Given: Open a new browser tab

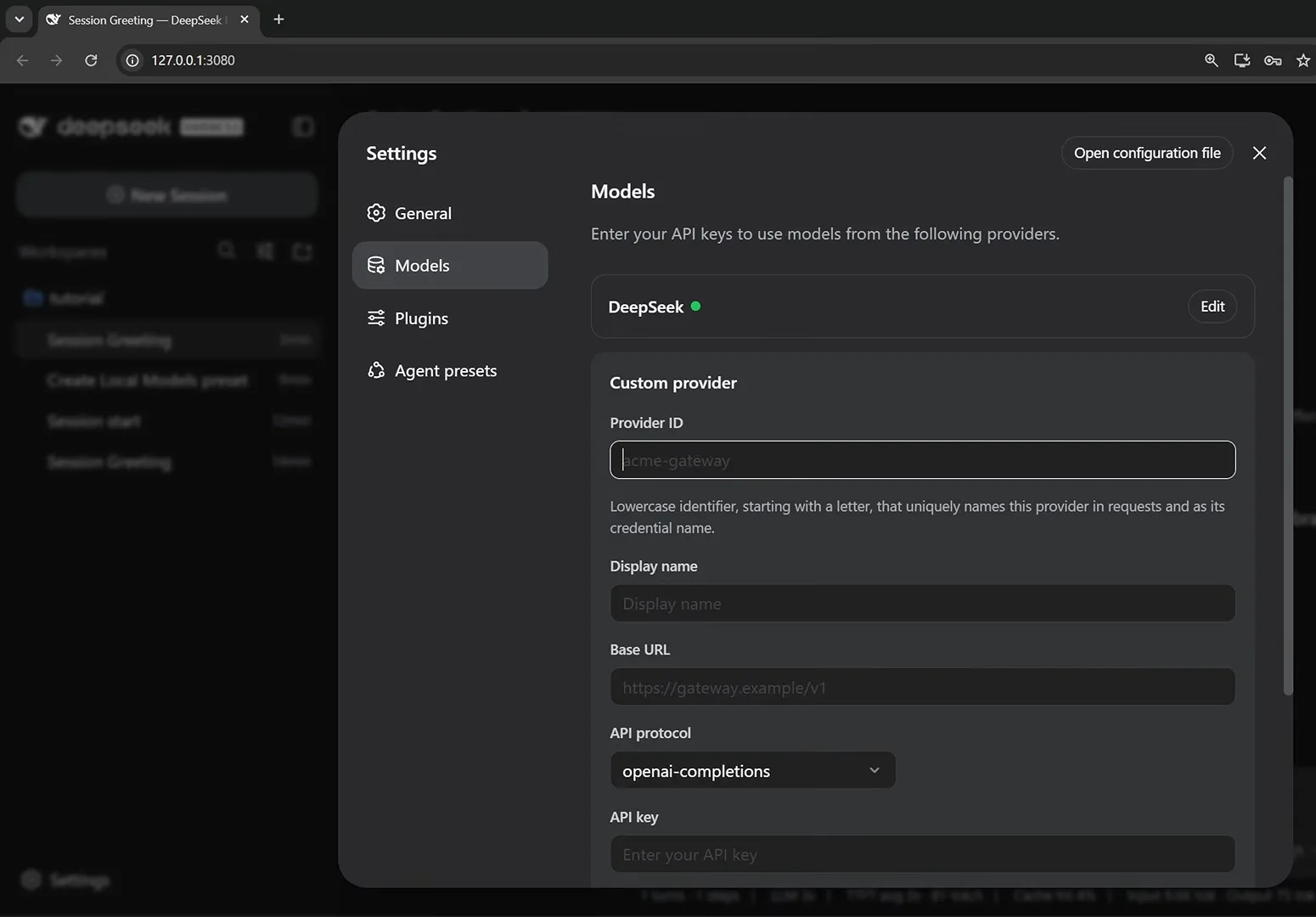Looking at the screenshot, I should pyautogui.click(x=278, y=19).
